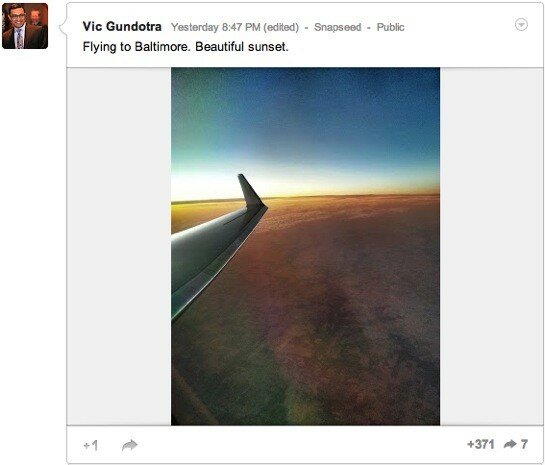The image size is (545, 465).
Task: Click the "Beautiful sunset." sentence
Action: pos(242,47)
